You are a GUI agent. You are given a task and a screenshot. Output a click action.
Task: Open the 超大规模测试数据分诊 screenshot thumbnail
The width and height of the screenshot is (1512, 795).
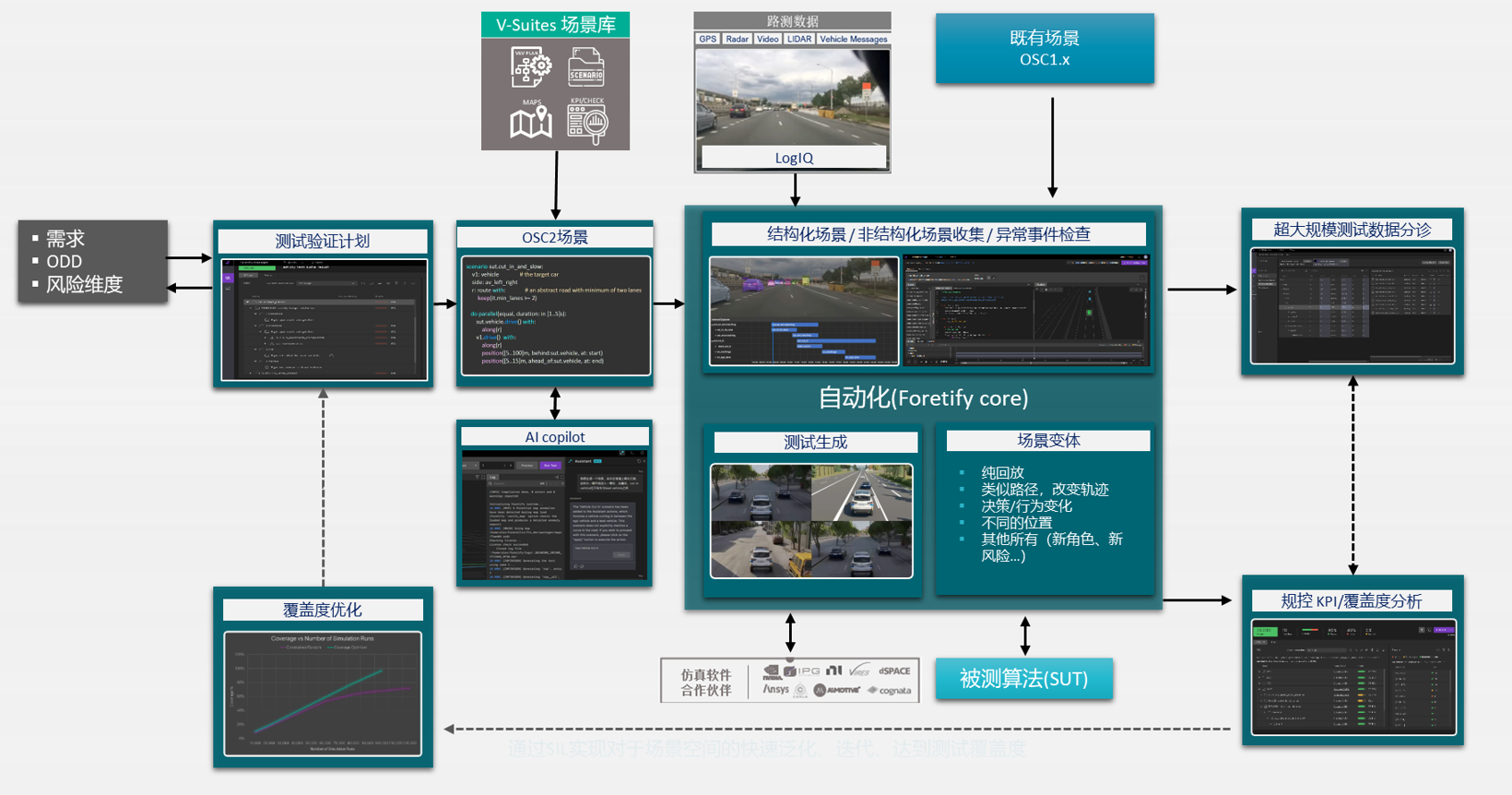click(x=1353, y=305)
